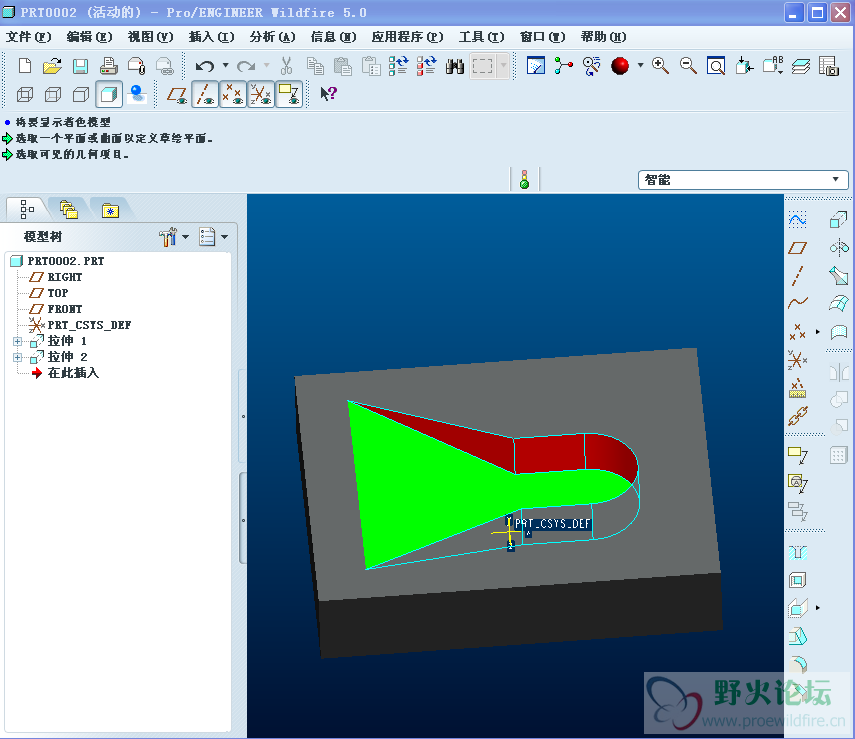Select the Revolve tool on right toolbar
This screenshot has width=855, height=739.
coord(839,248)
